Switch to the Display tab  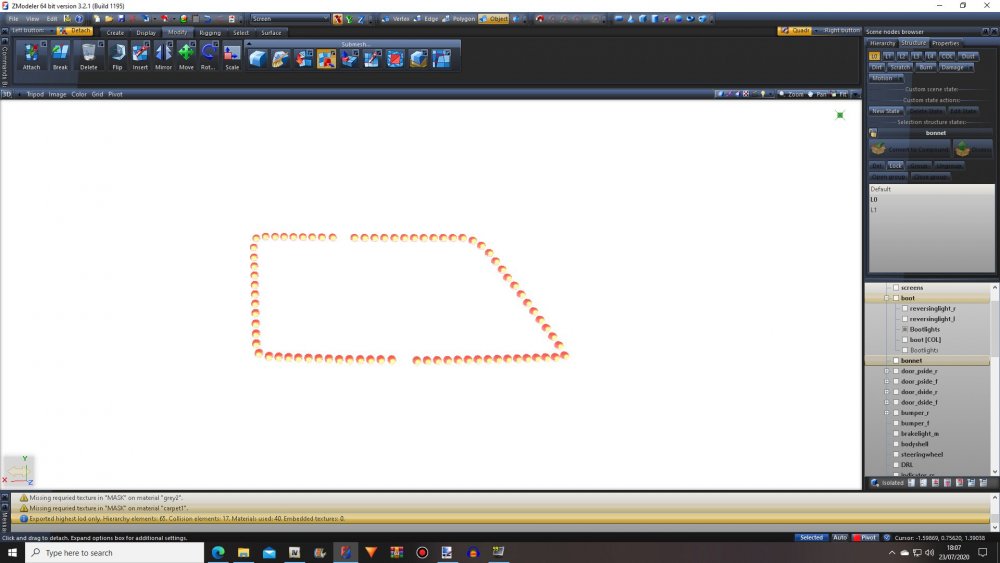(146, 33)
